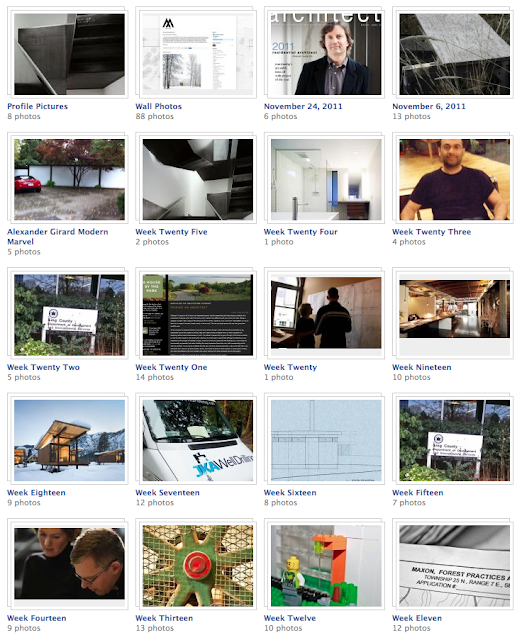Image resolution: width=522 pixels, height=640 pixels.
Task: Open Week Seventeen well drilling van thumbnail
Action: 198,440
